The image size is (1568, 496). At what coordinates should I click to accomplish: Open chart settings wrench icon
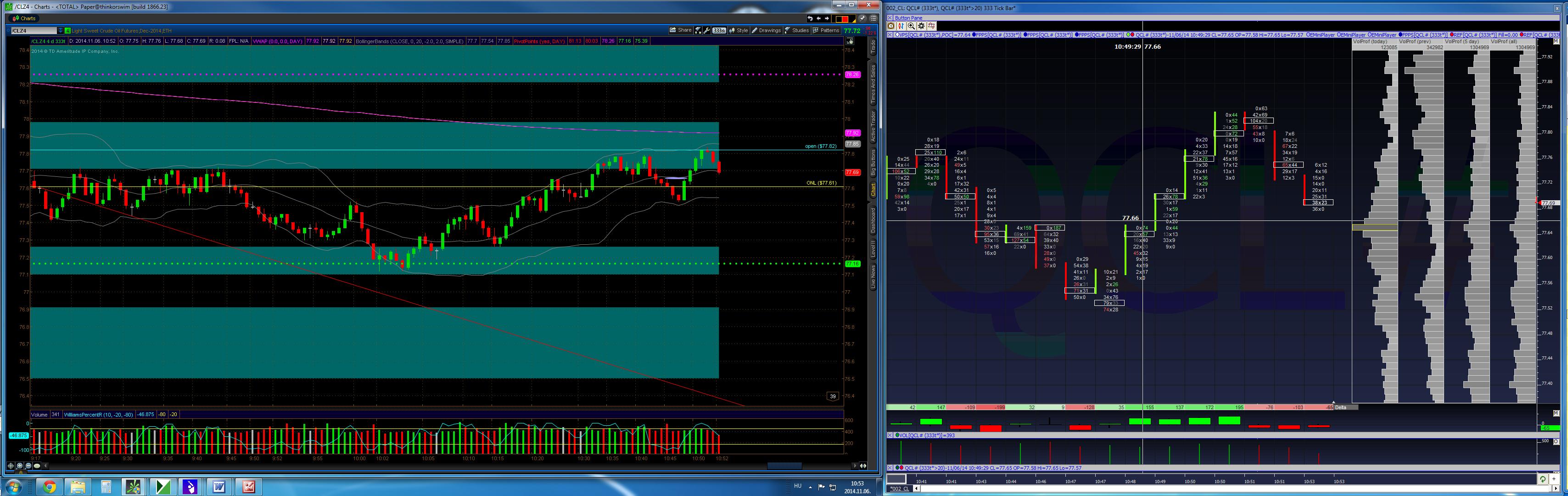(707, 30)
